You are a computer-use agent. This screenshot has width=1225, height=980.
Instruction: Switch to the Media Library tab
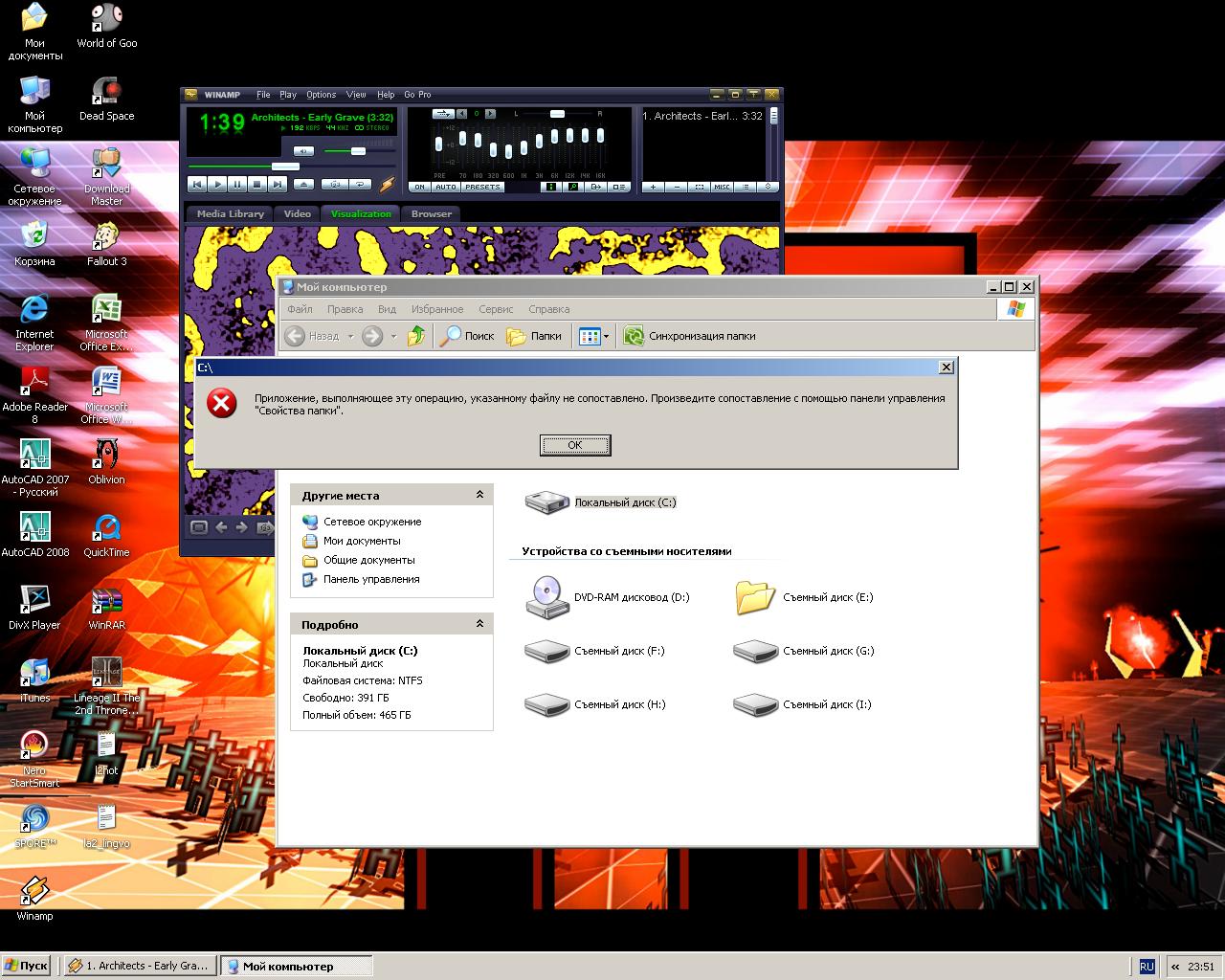[x=230, y=213]
